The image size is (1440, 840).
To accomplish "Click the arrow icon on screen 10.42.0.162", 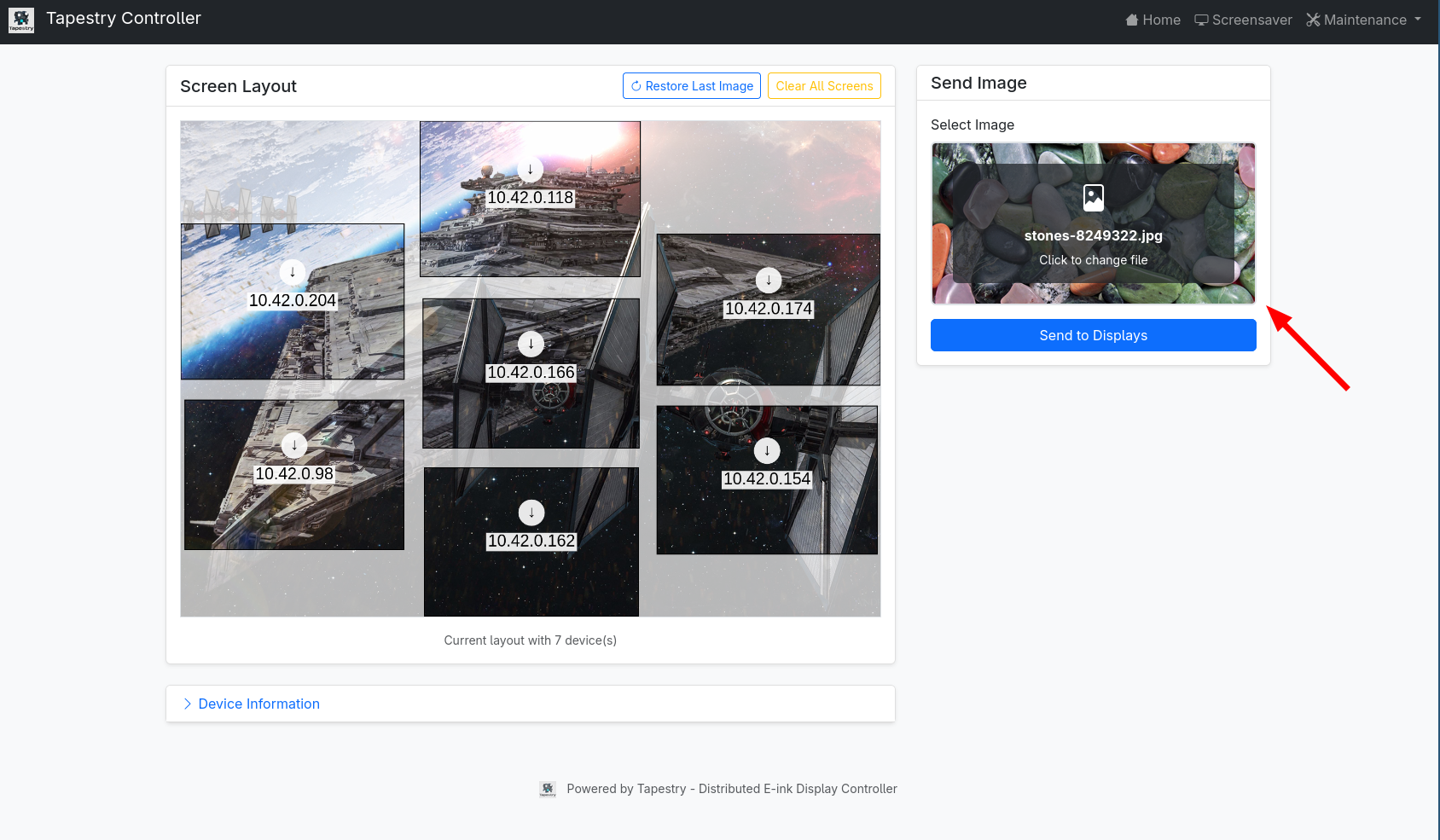I will 531,513.
